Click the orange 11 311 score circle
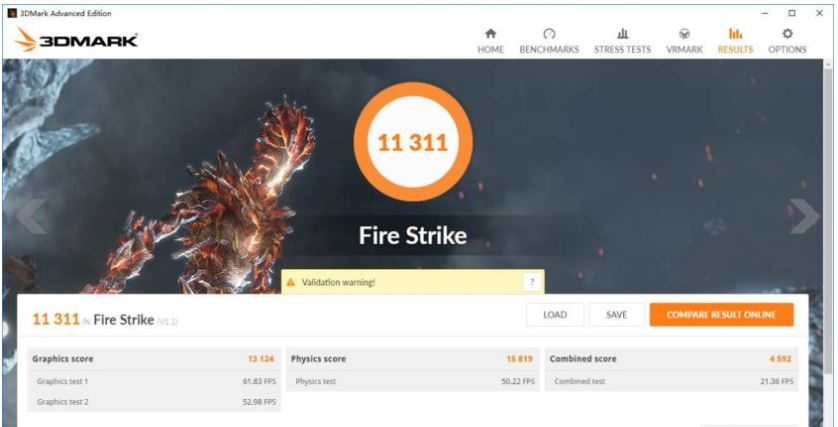This screenshot has width=838, height=427. (x=412, y=143)
